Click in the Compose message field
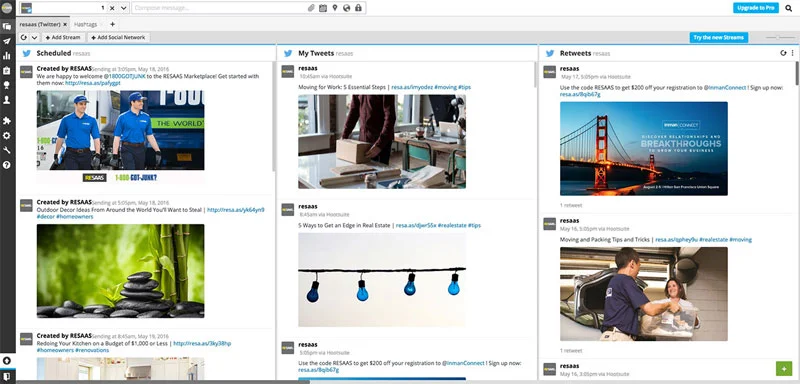 point(219,8)
